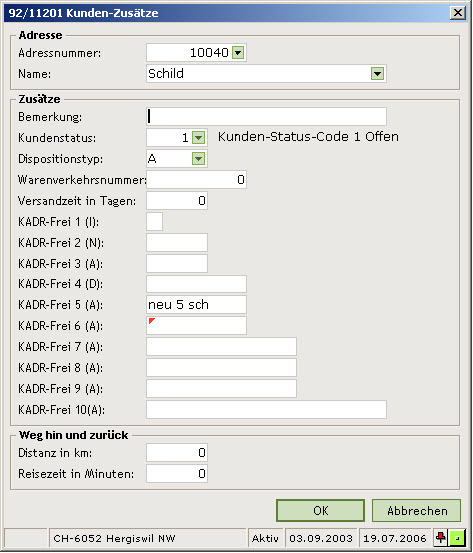
Task: Expand the Name dropdown list
Action: [x=377, y=74]
